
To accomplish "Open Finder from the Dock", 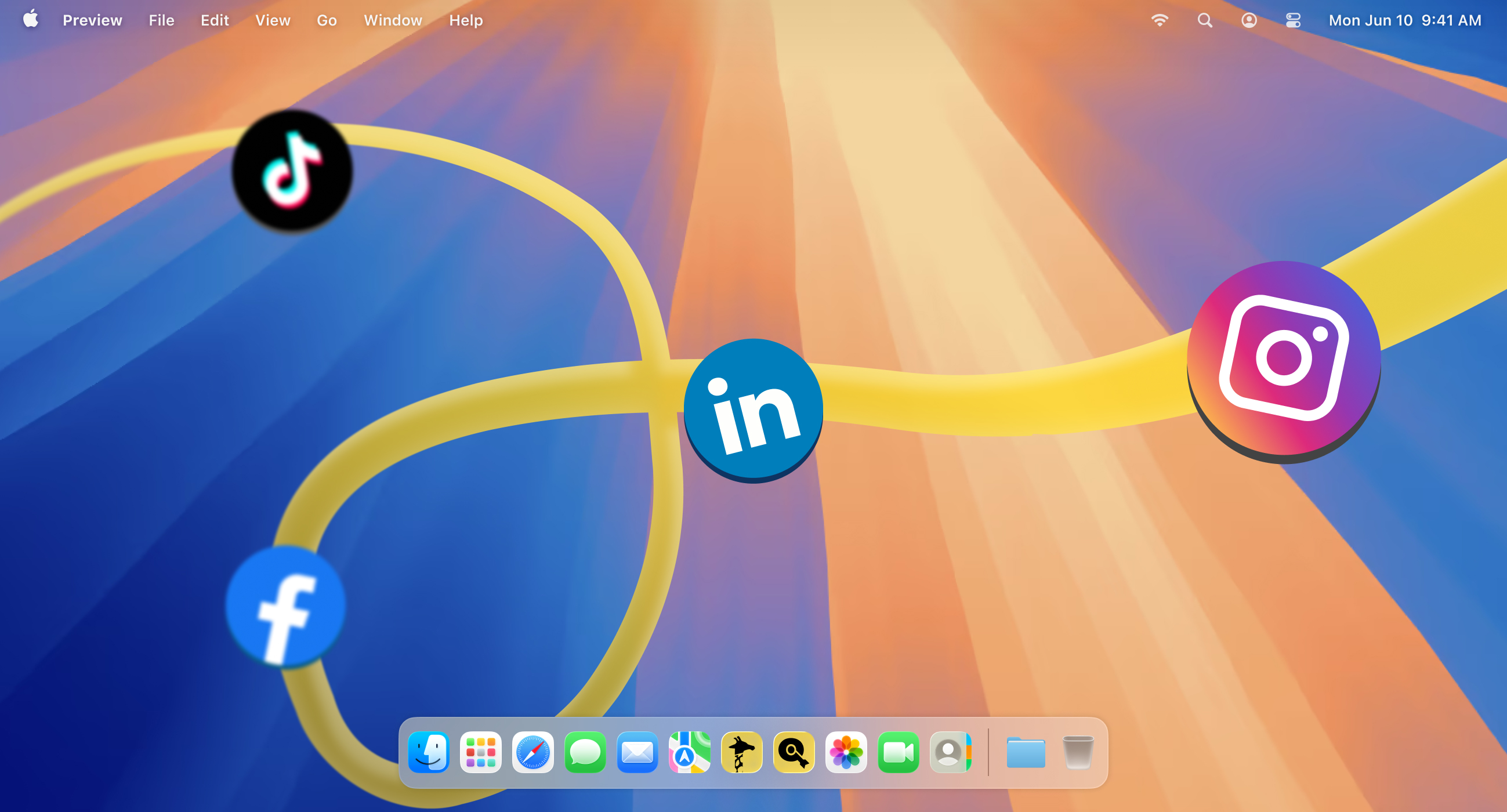I will coord(428,752).
